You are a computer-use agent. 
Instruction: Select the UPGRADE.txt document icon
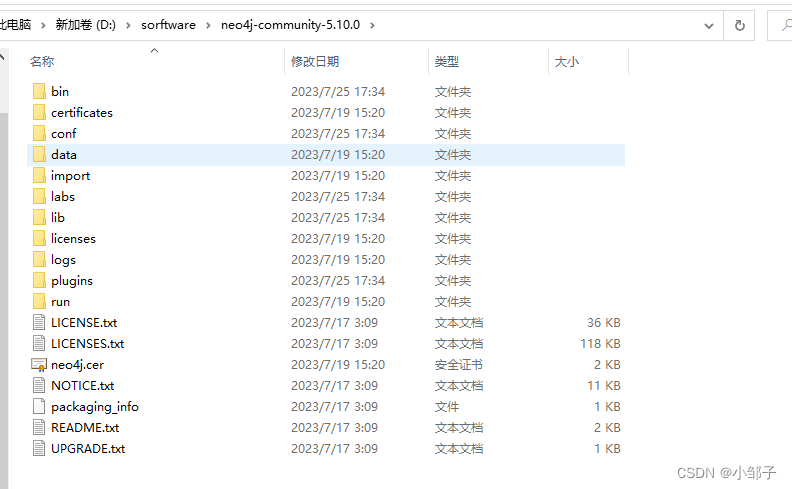pos(39,449)
